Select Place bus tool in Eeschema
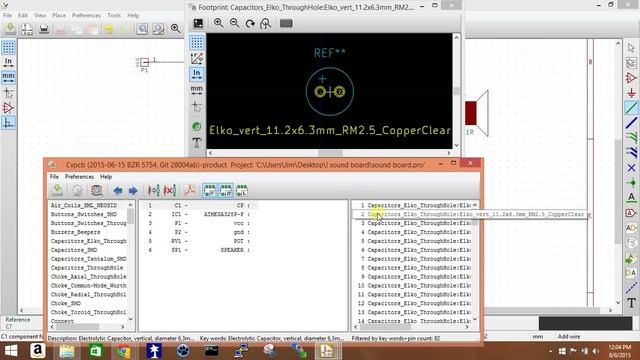The image size is (640, 360). (x=631, y=123)
